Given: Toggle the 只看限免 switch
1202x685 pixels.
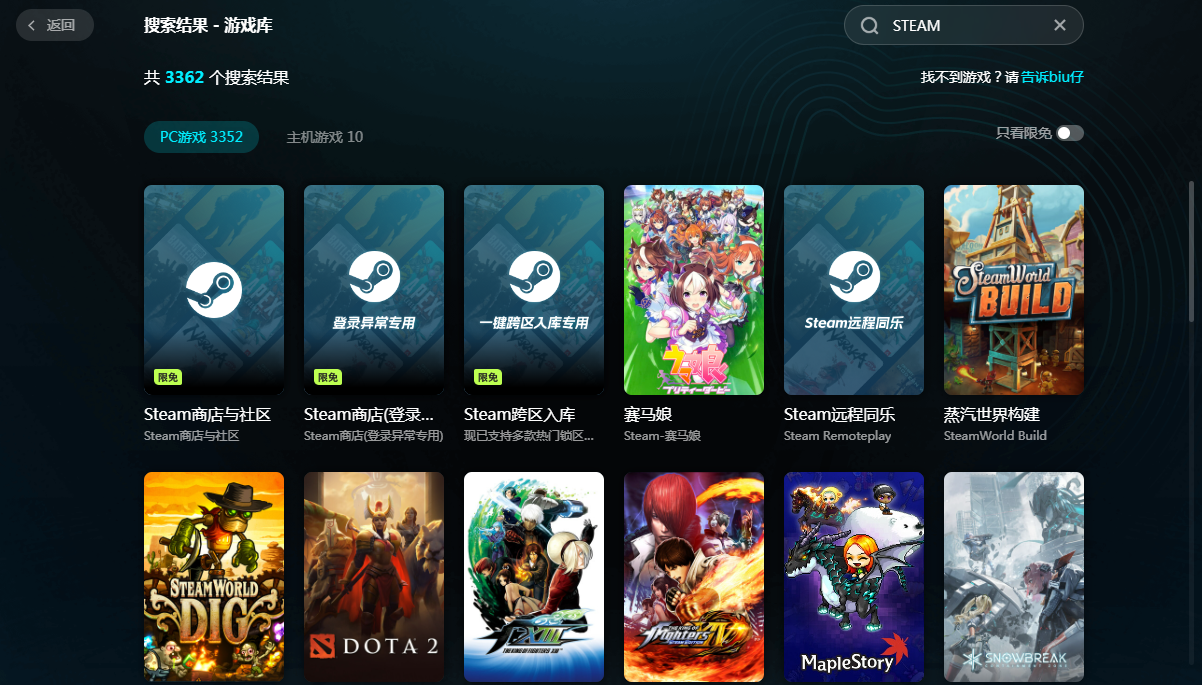Looking at the screenshot, I should click(x=1070, y=133).
